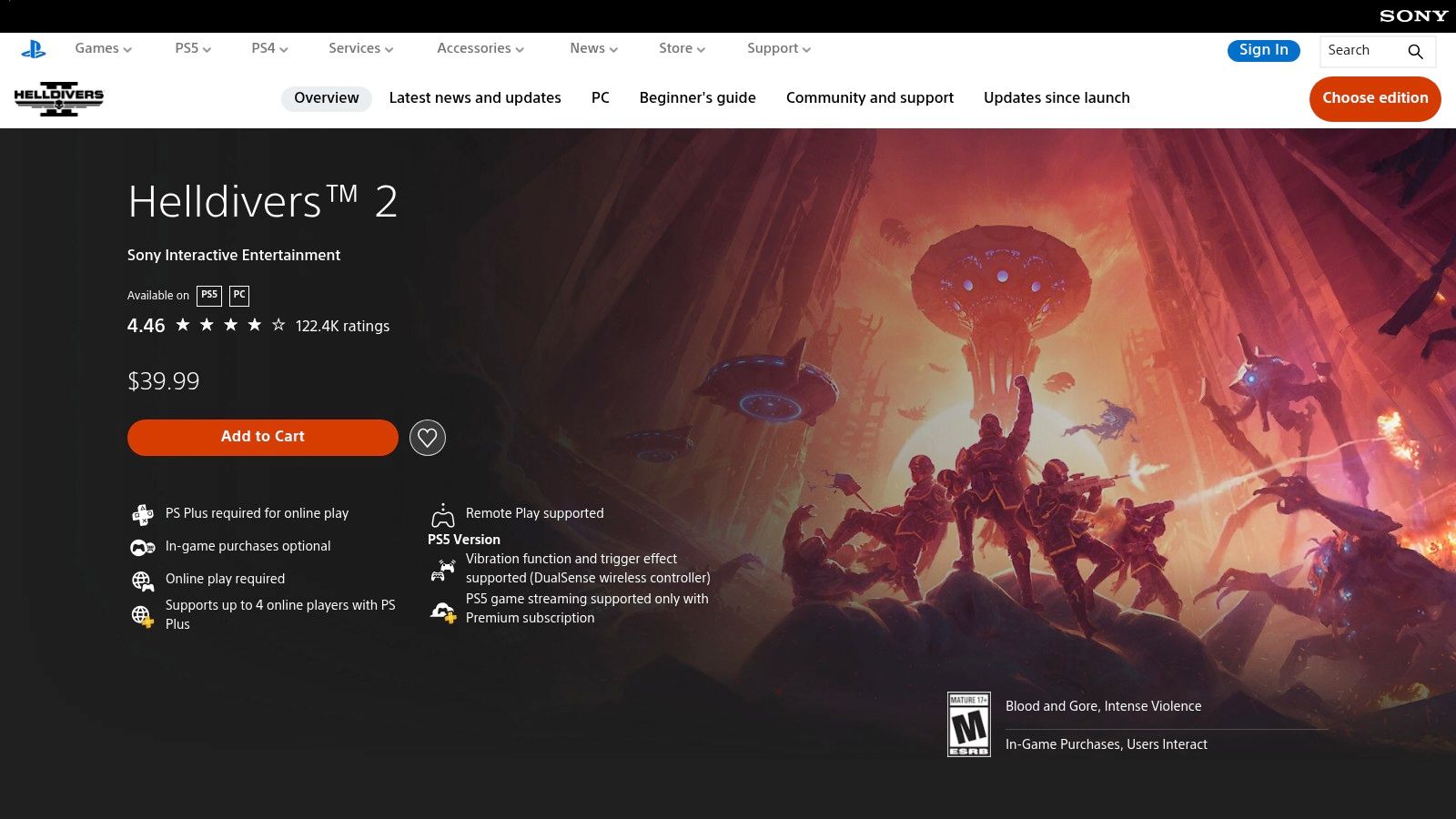Image resolution: width=1456 pixels, height=819 pixels.
Task: Click the Choose edition button
Action: pos(1375,98)
